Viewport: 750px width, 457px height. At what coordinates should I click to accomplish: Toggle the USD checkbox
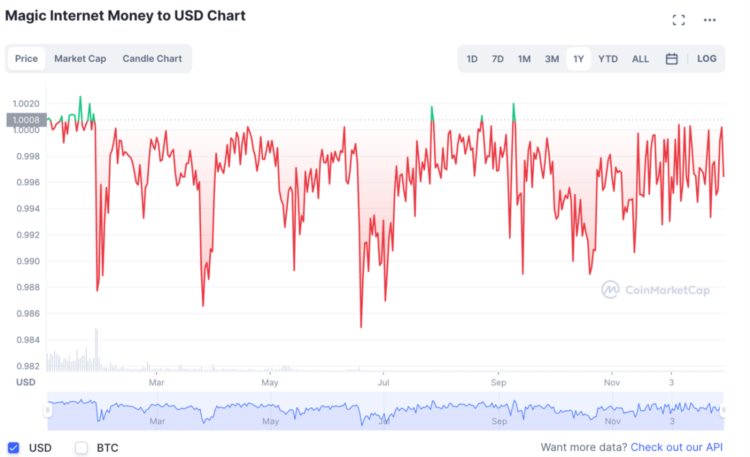point(13,447)
